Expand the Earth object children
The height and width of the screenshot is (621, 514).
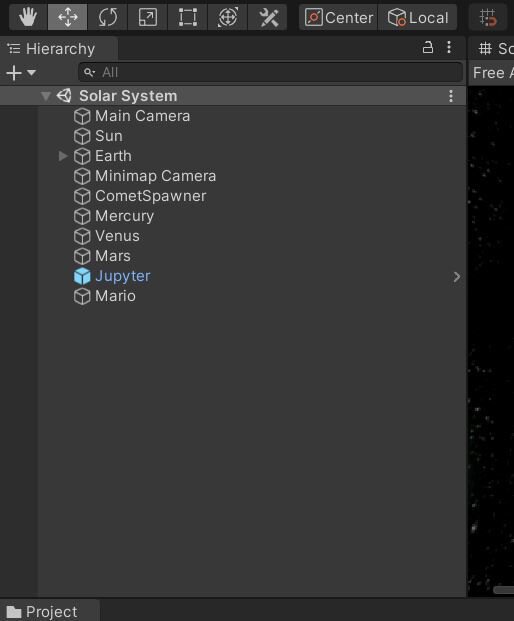[63, 156]
